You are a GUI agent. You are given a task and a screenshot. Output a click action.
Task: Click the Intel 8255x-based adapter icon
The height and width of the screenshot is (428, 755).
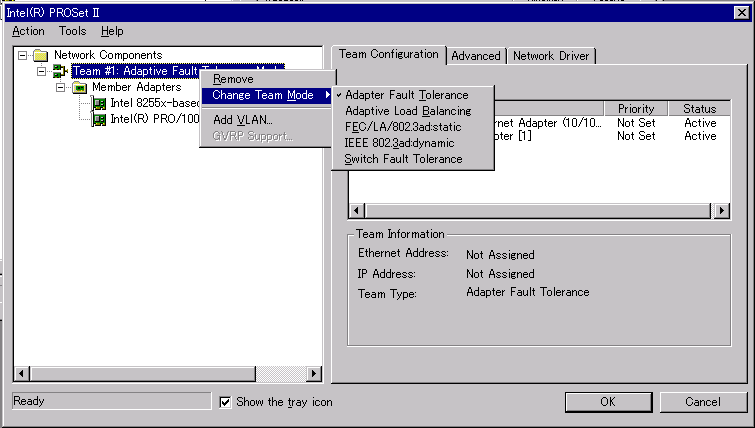99,103
